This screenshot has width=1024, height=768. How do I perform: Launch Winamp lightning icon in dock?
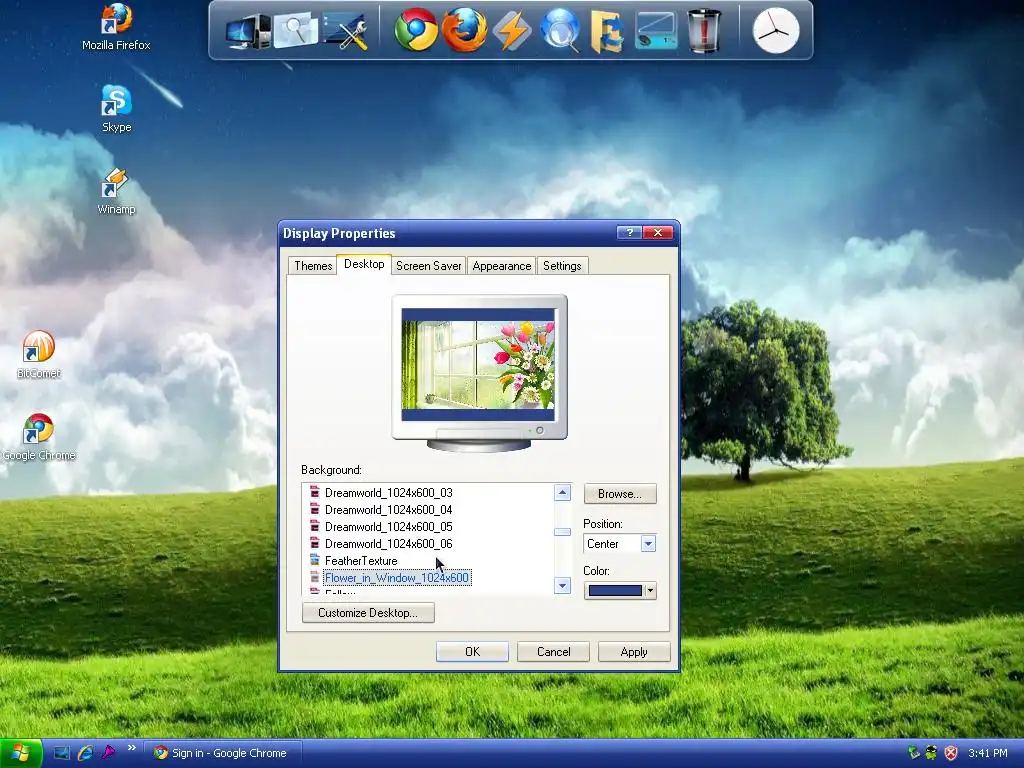pos(512,30)
